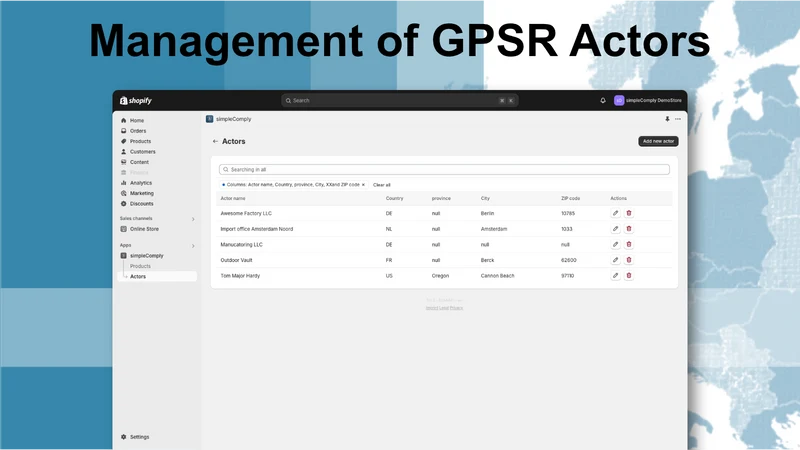Click the City column header
Viewport: 800px width, 450px height.
tap(485, 198)
